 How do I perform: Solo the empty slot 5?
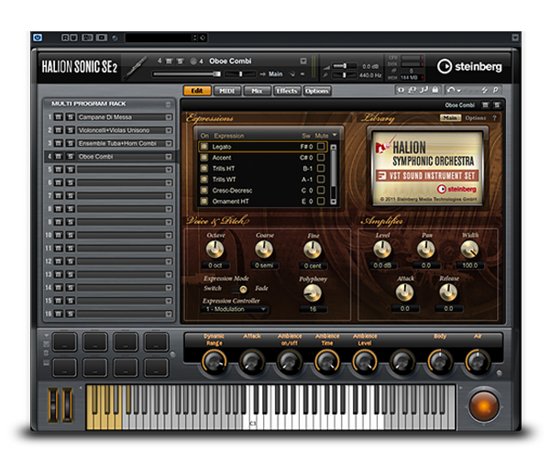pos(71,169)
